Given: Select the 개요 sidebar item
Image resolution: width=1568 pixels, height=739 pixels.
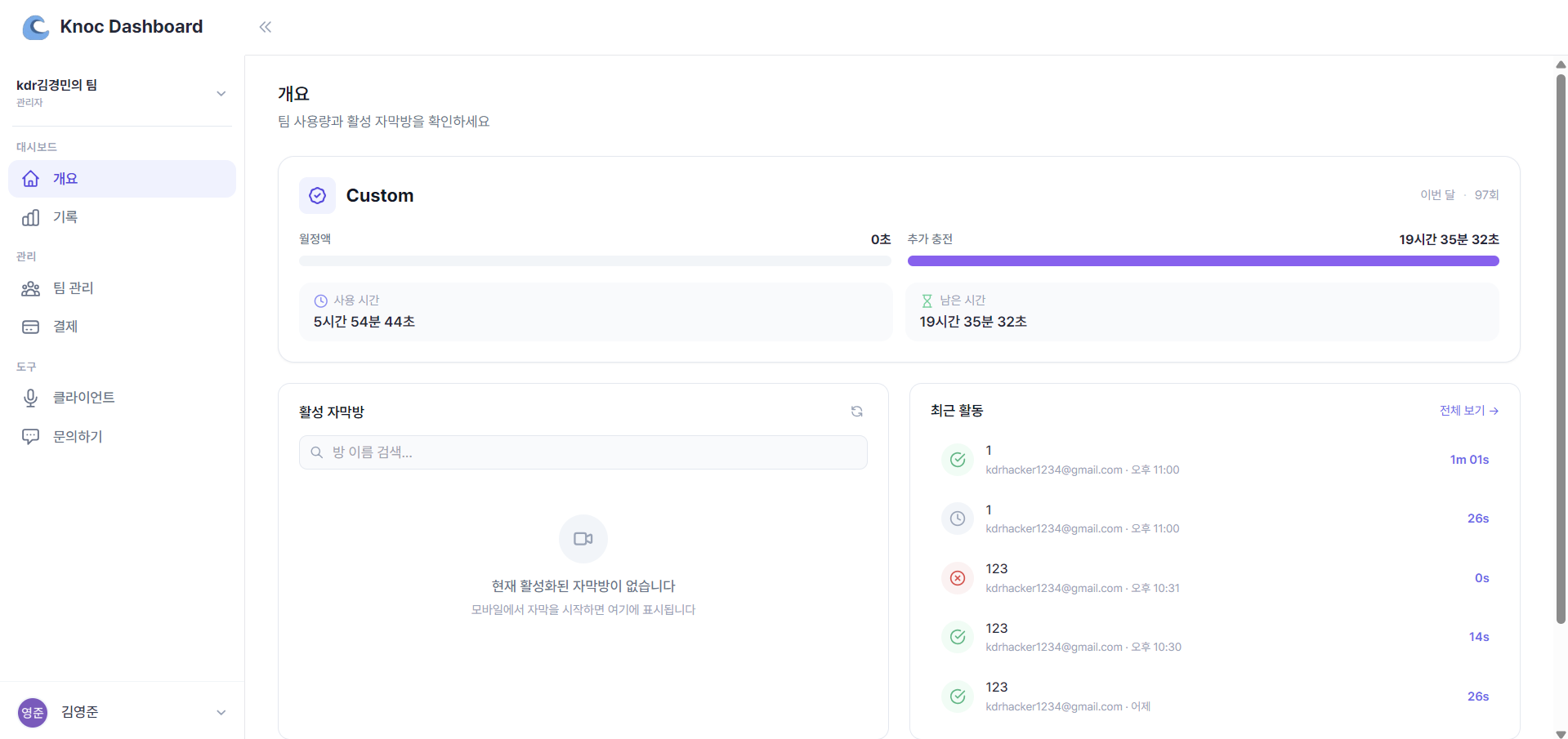Looking at the screenshot, I should [65, 179].
